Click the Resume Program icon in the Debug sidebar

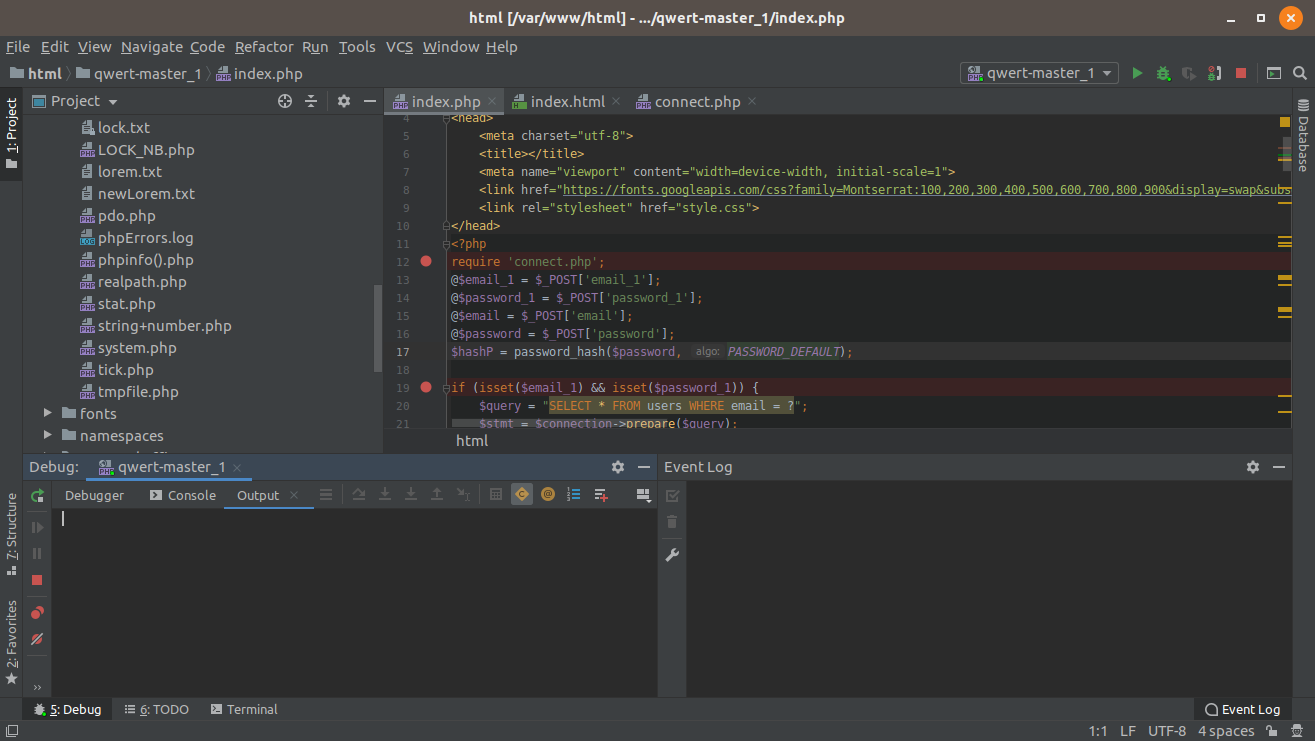click(37, 527)
